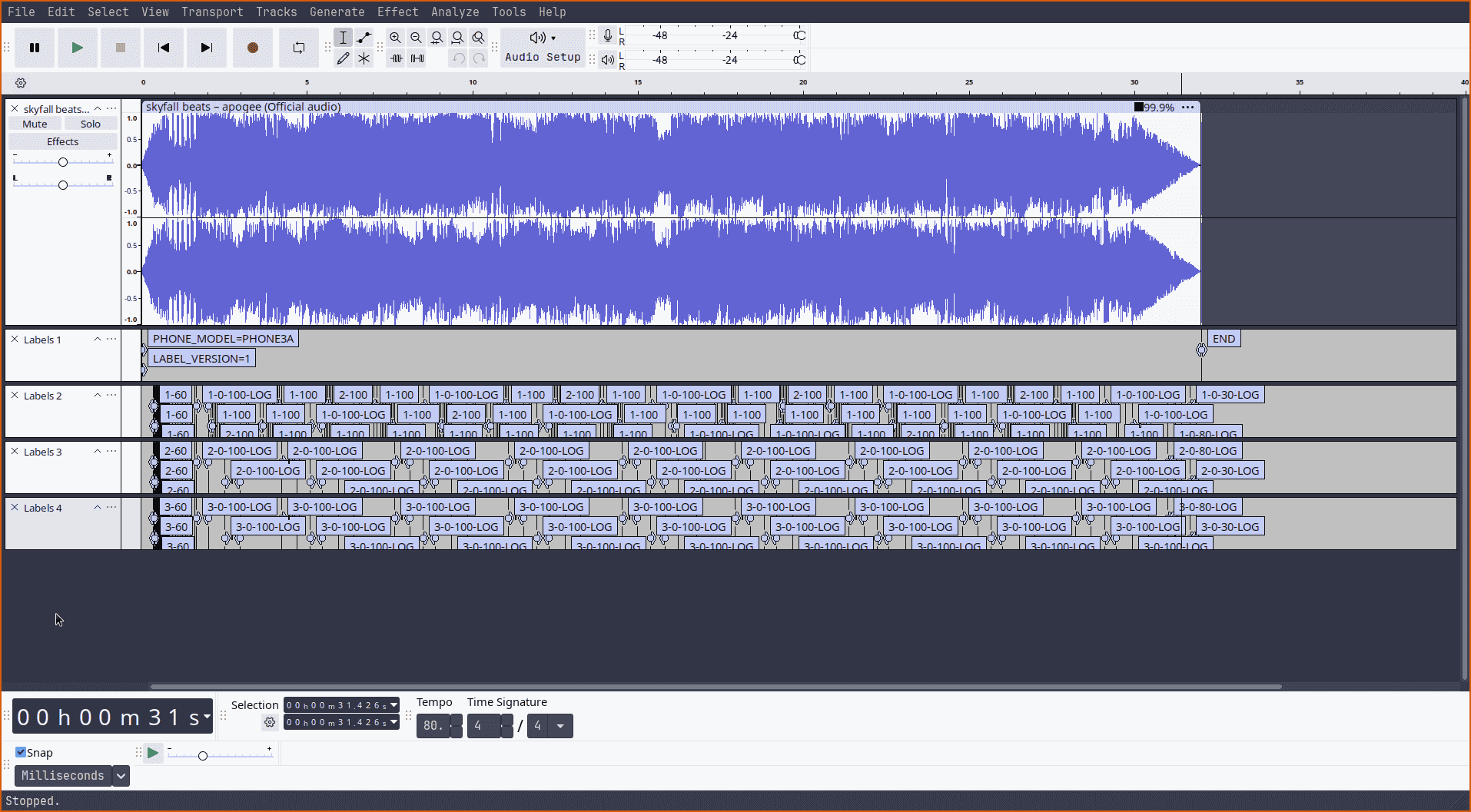Open the selection time format dropdown
Viewport: 1471px width, 812px height.
[x=393, y=704]
